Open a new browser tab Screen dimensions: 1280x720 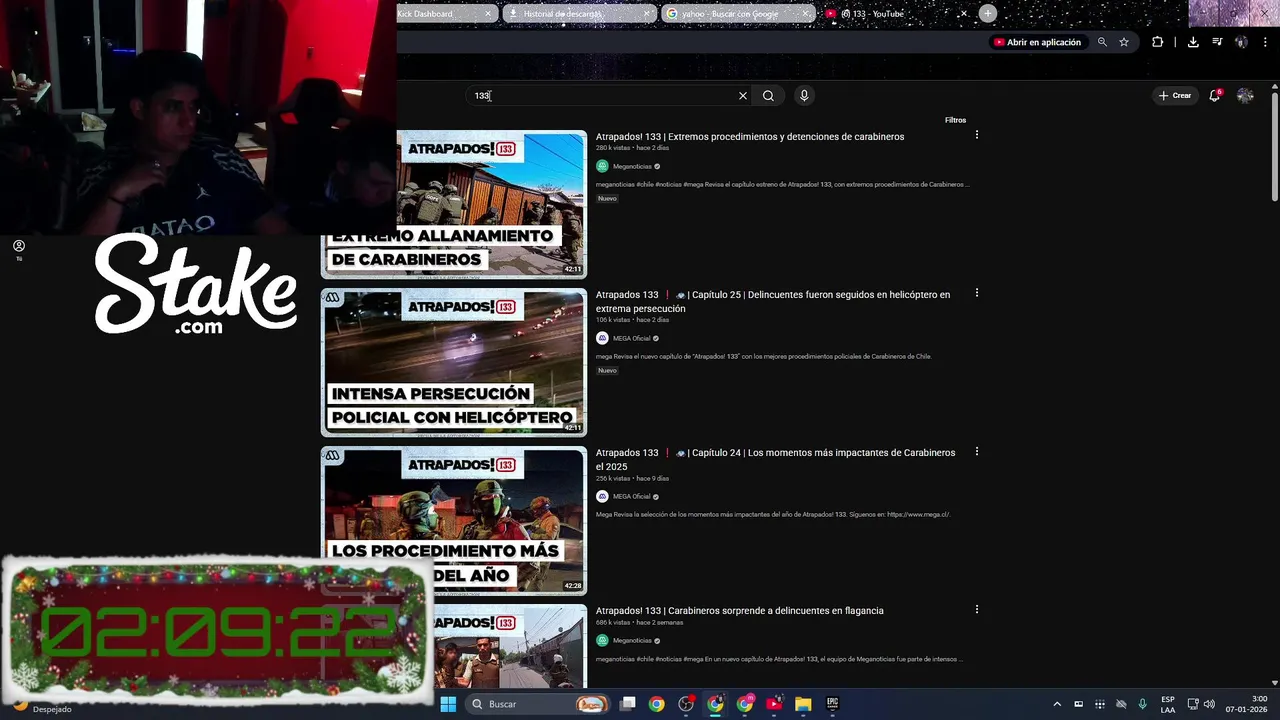[x=988, y=13]
